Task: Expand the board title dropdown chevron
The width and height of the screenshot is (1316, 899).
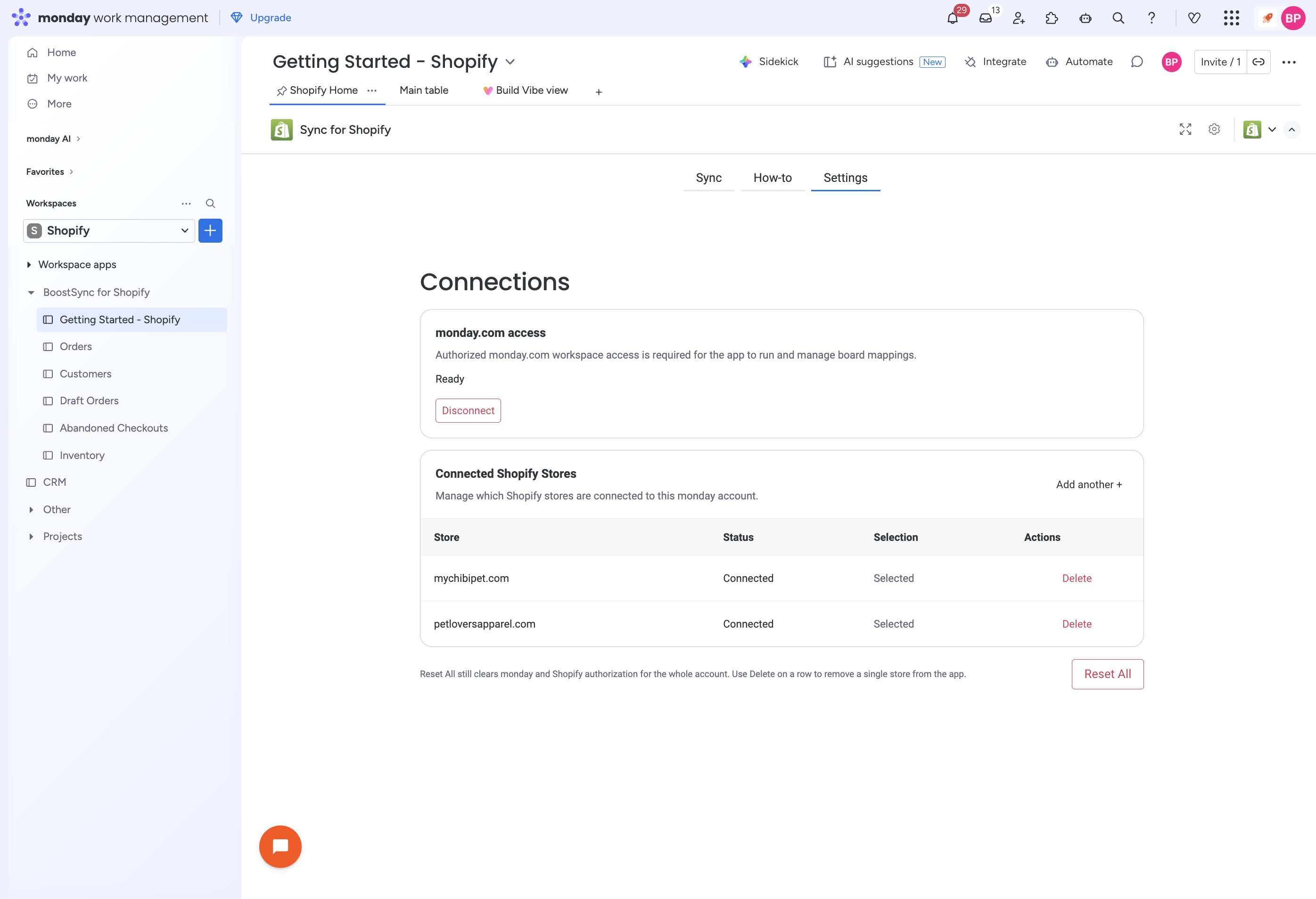Action: [x=510, y=62]
